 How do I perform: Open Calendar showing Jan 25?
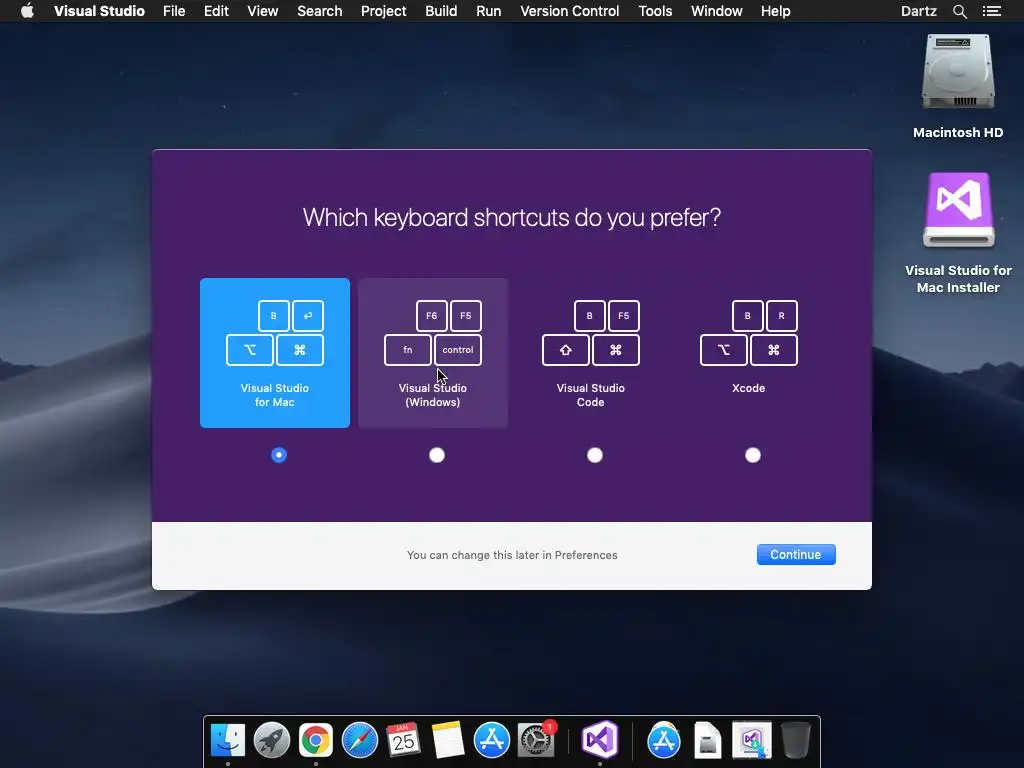(x=404, y=740)
